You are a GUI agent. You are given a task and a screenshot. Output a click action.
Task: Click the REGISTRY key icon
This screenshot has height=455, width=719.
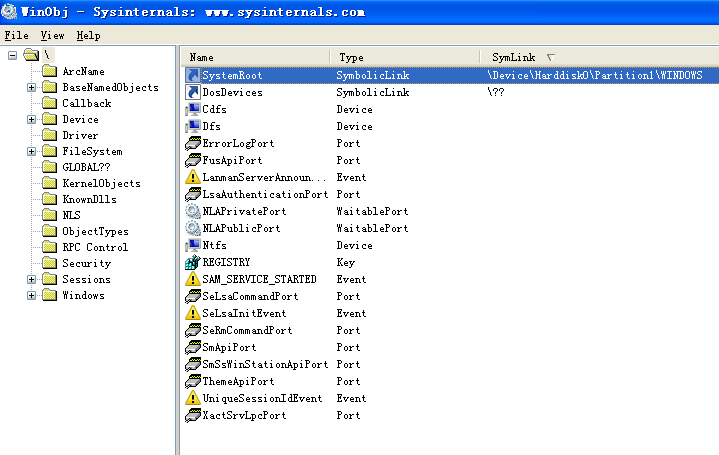point(193,262)
